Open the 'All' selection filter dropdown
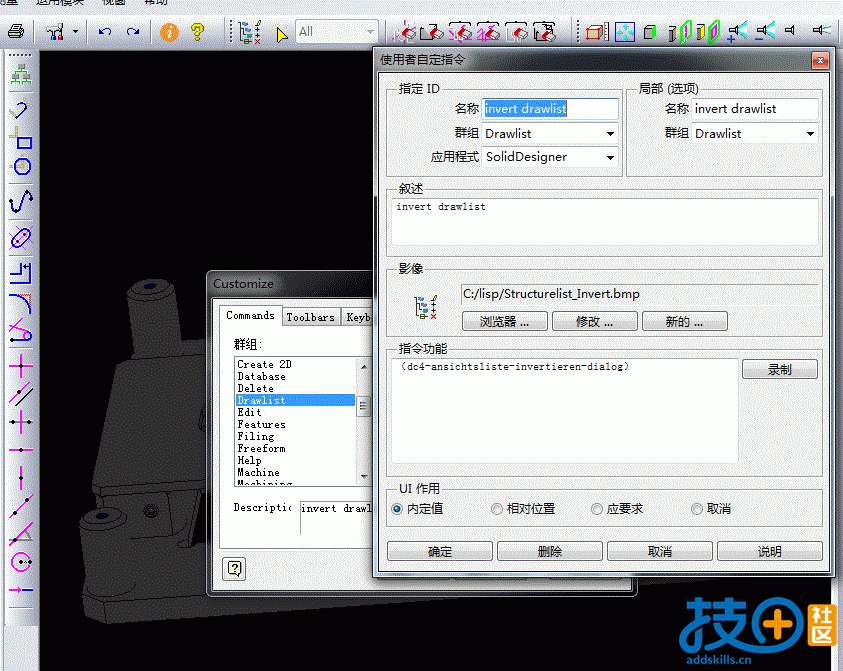 337,32
